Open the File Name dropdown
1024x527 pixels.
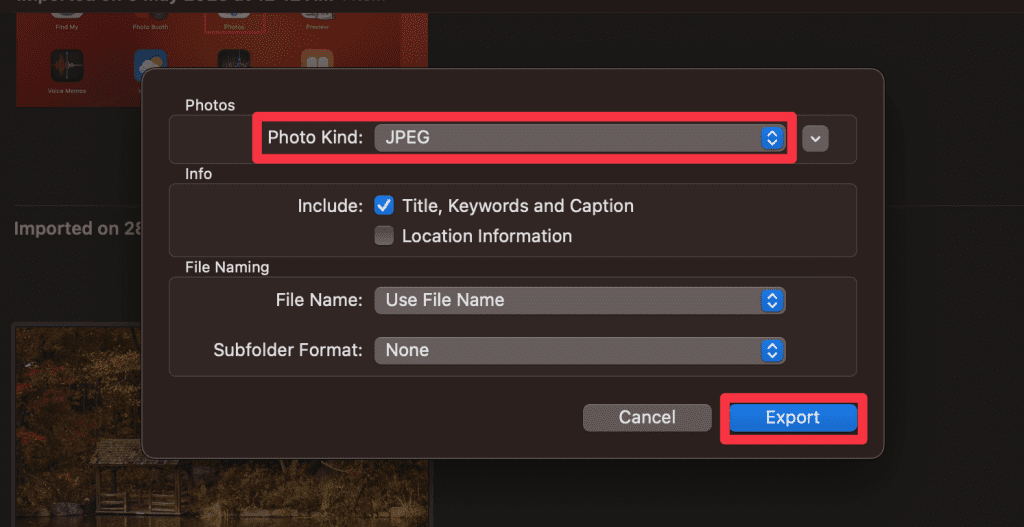click(579, 300)
